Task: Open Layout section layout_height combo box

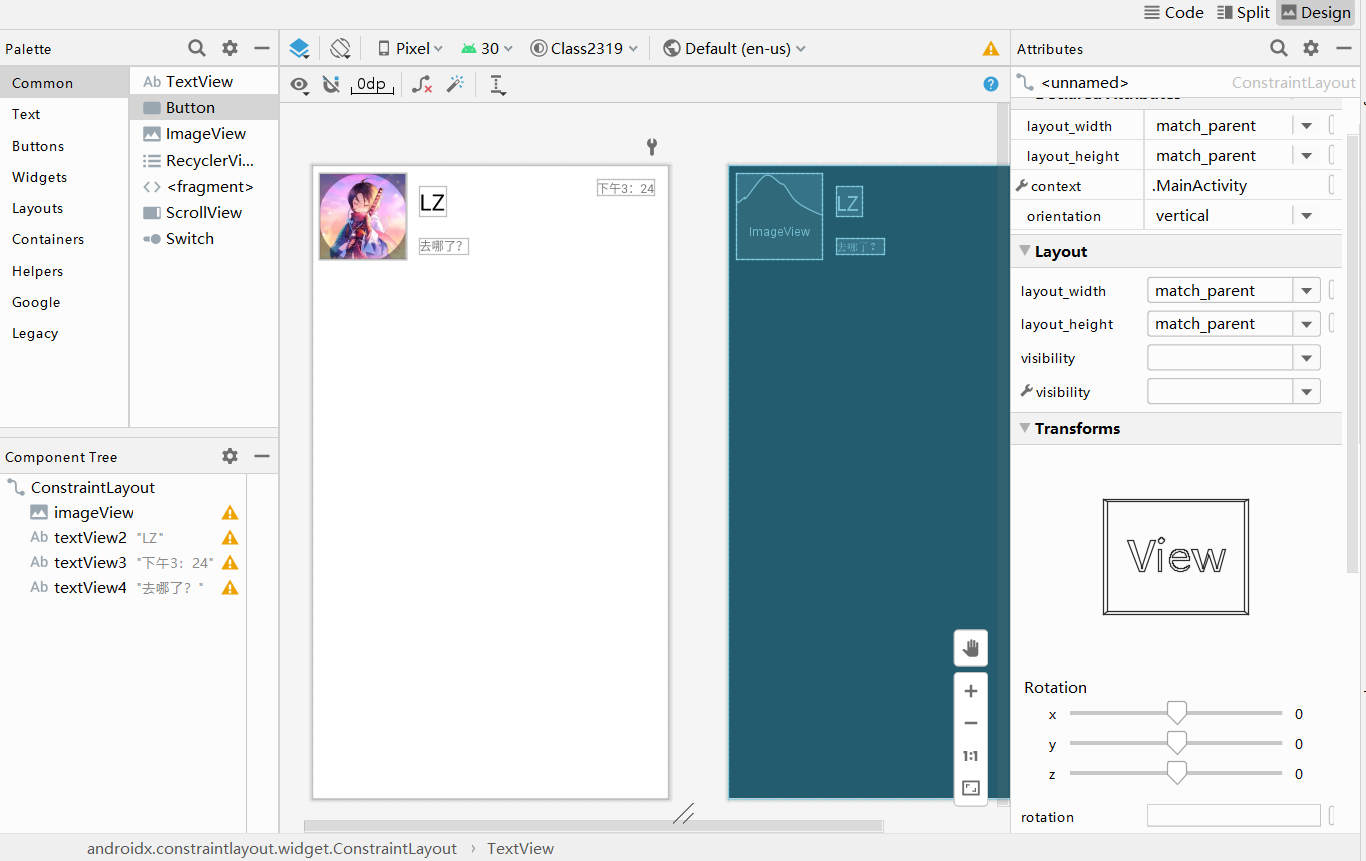Action: (1234, 324)
